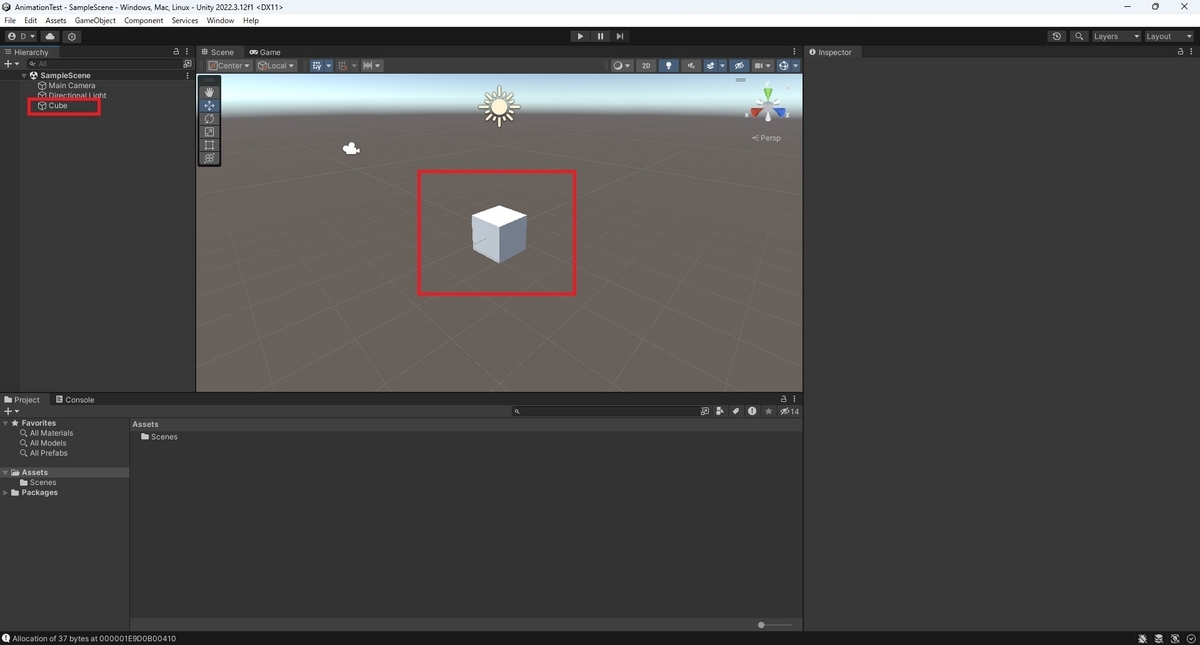Click the Hierarchy search-by-type icon
The height and width of the screenshot is (645, 1200).
[x=187, y=63]
